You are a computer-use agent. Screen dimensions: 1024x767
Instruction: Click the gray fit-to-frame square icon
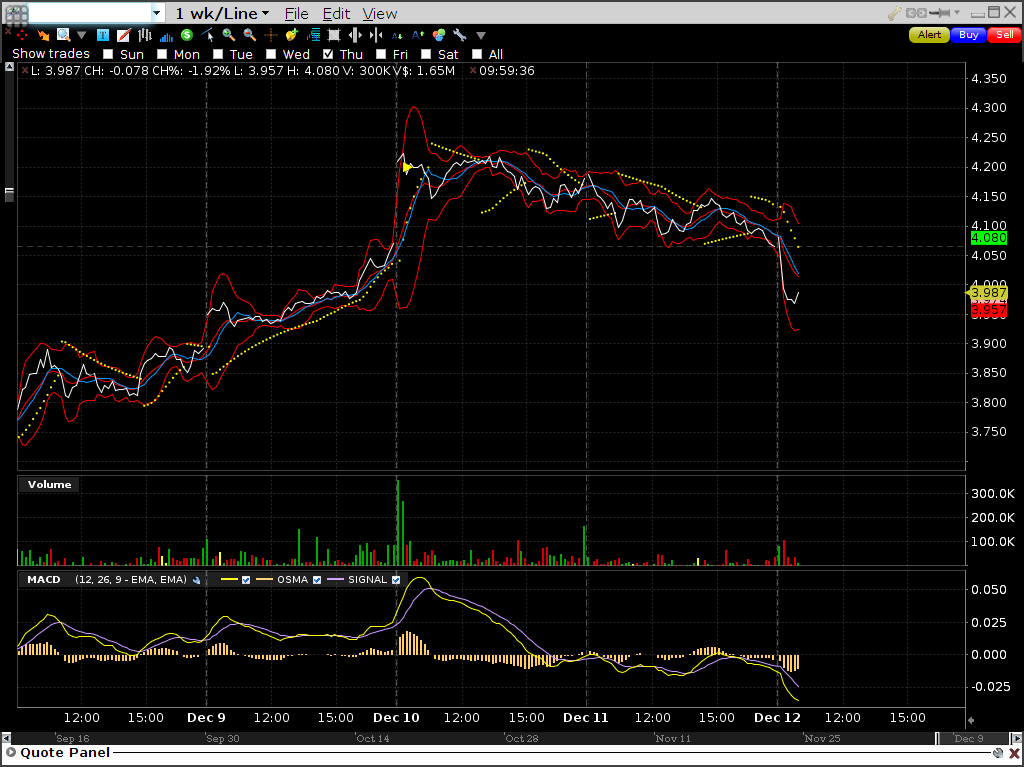(x=334, y=35)
